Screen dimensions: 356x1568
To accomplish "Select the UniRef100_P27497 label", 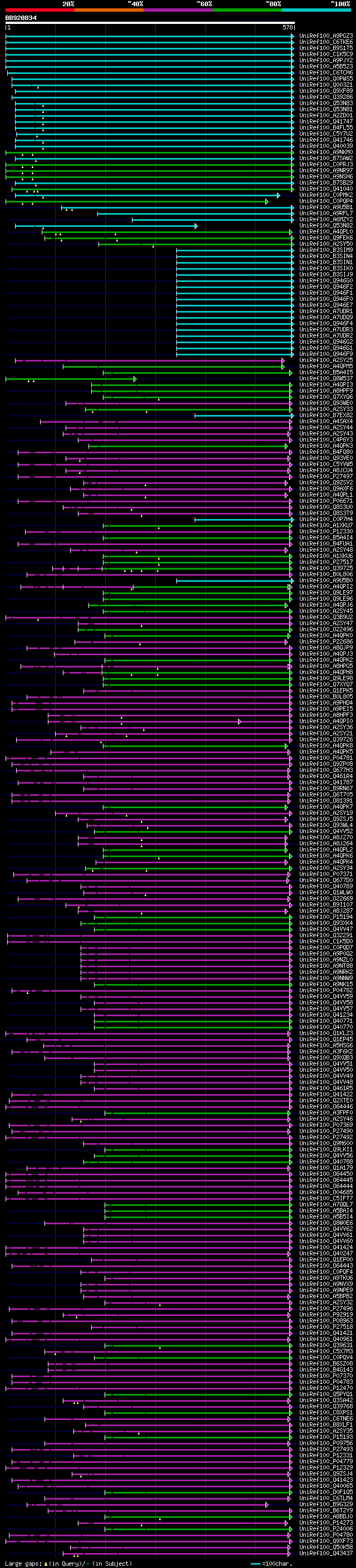I will (x=325, y=477).
